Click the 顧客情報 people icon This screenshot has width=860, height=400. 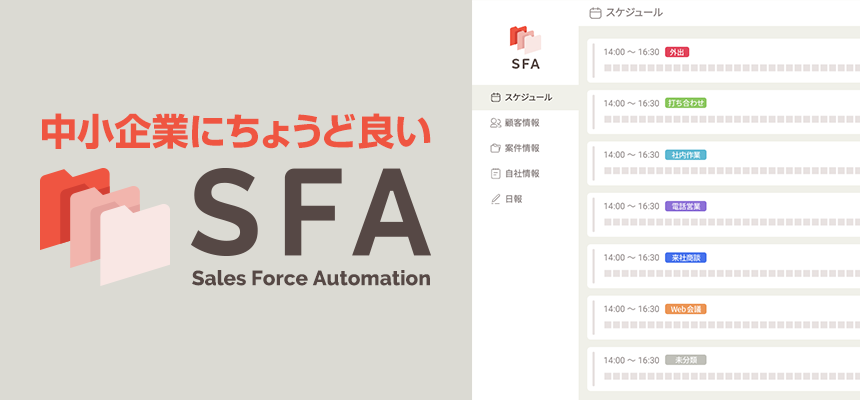[495, 123]
